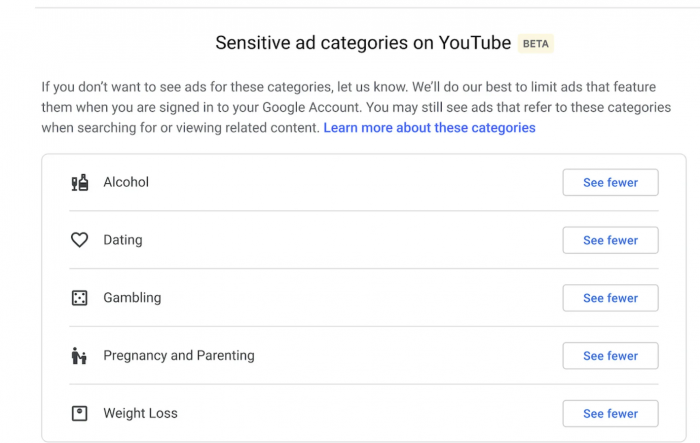Viewport: 700px width, 443px height.
Task: See fewer Gambling ads
Action: [610, 298]
